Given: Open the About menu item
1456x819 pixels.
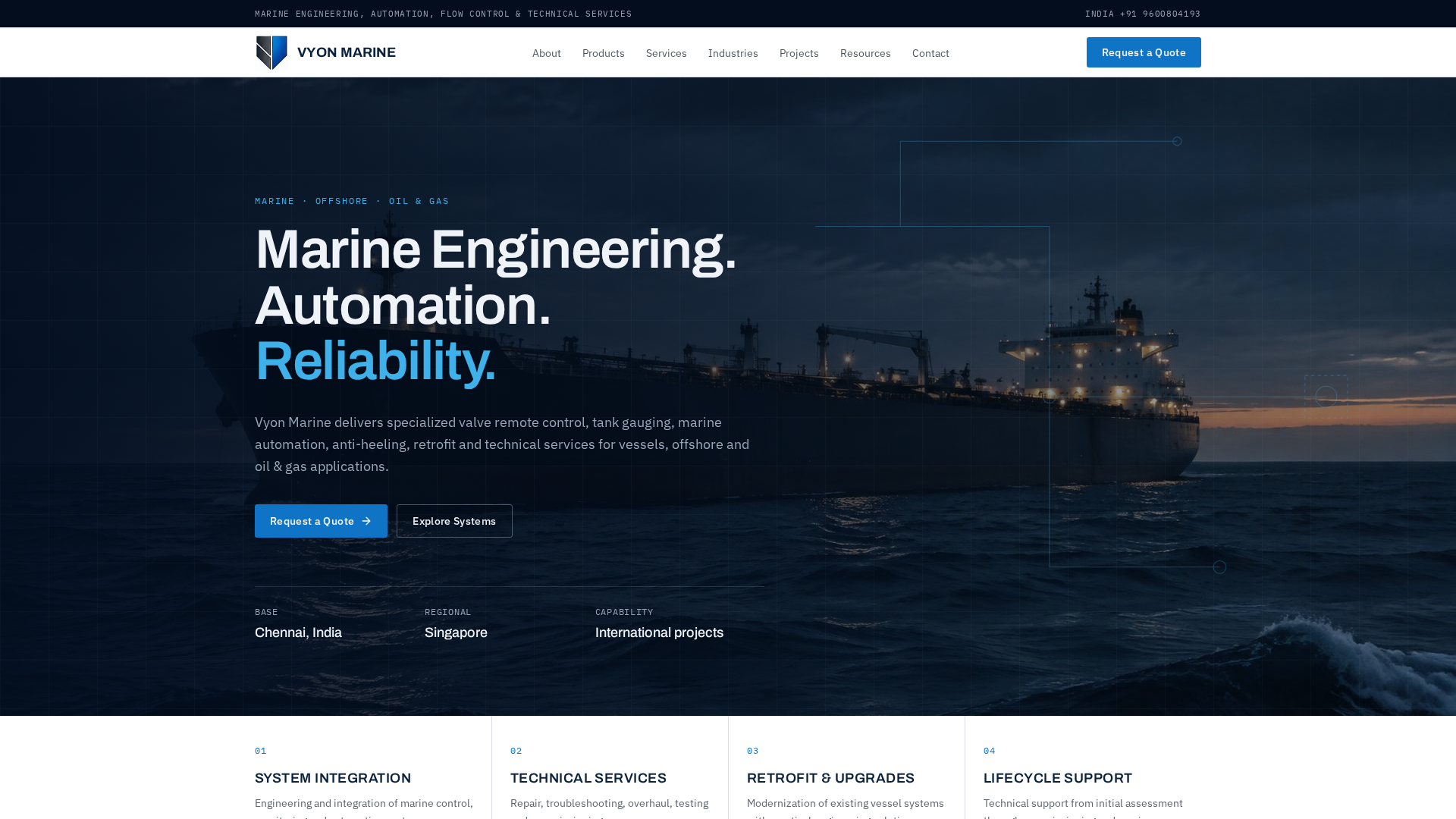Looking at the screenshot, I should point(547,53).
